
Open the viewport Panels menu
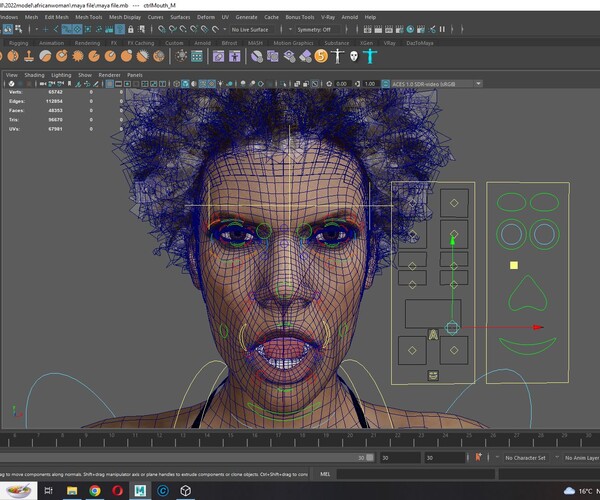[x=135, y=75]
